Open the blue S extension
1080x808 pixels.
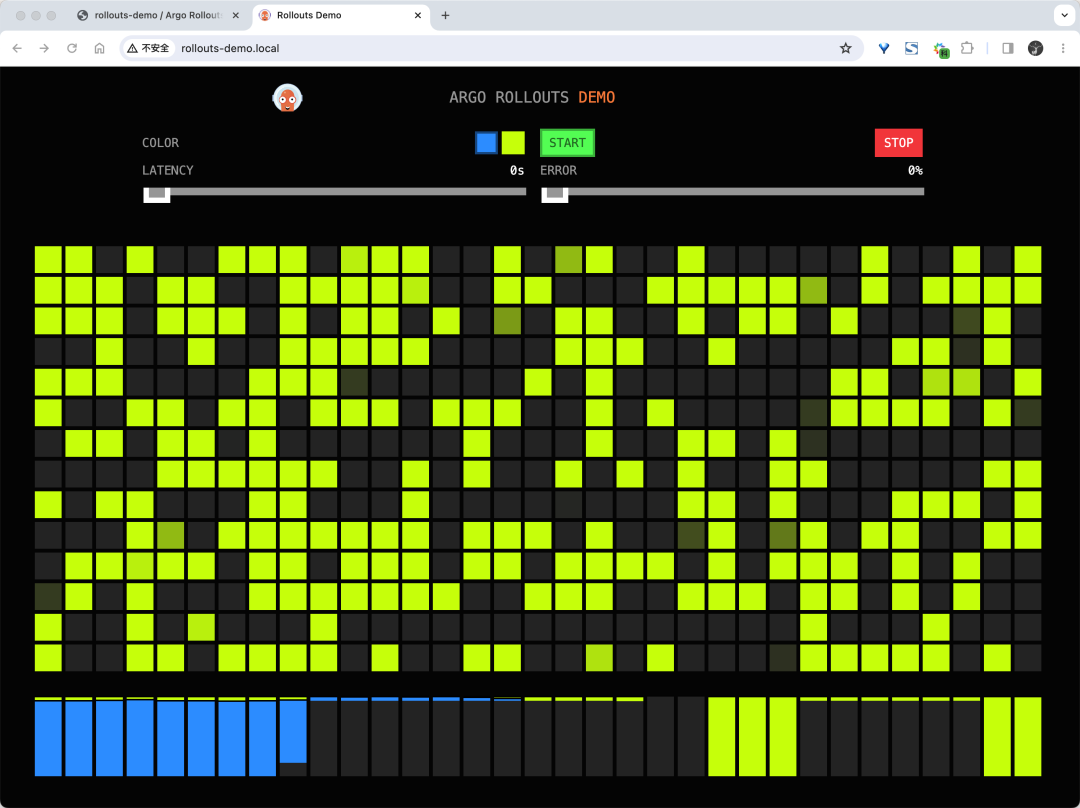coord(911,48)
